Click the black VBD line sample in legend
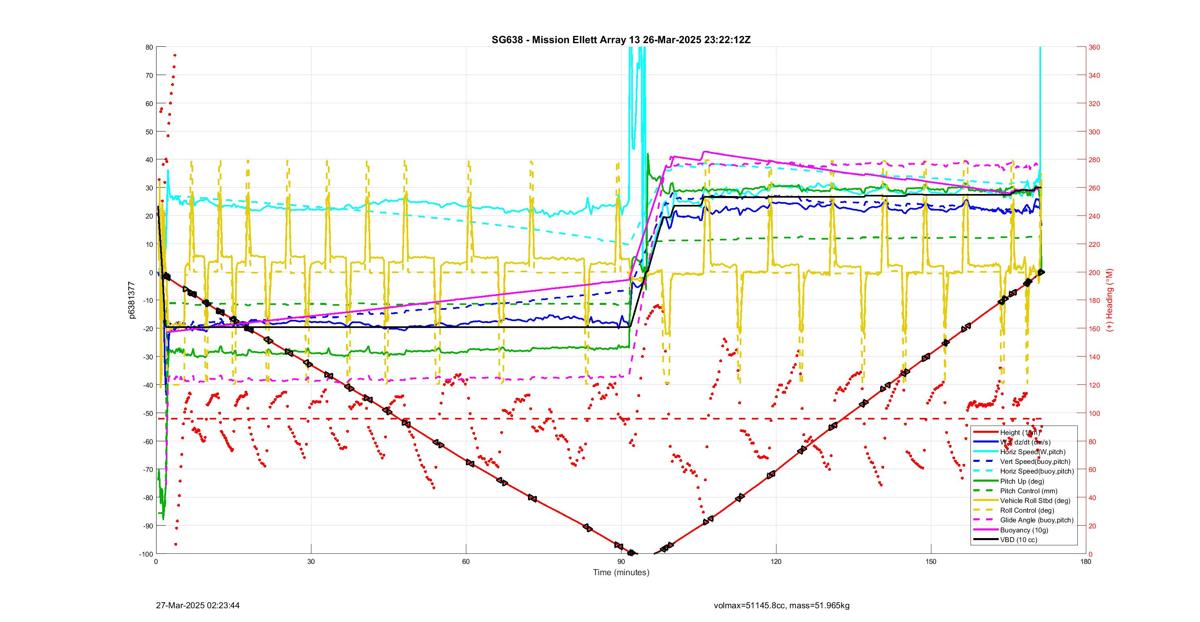The image size is (1200, 622). (985, 540)
